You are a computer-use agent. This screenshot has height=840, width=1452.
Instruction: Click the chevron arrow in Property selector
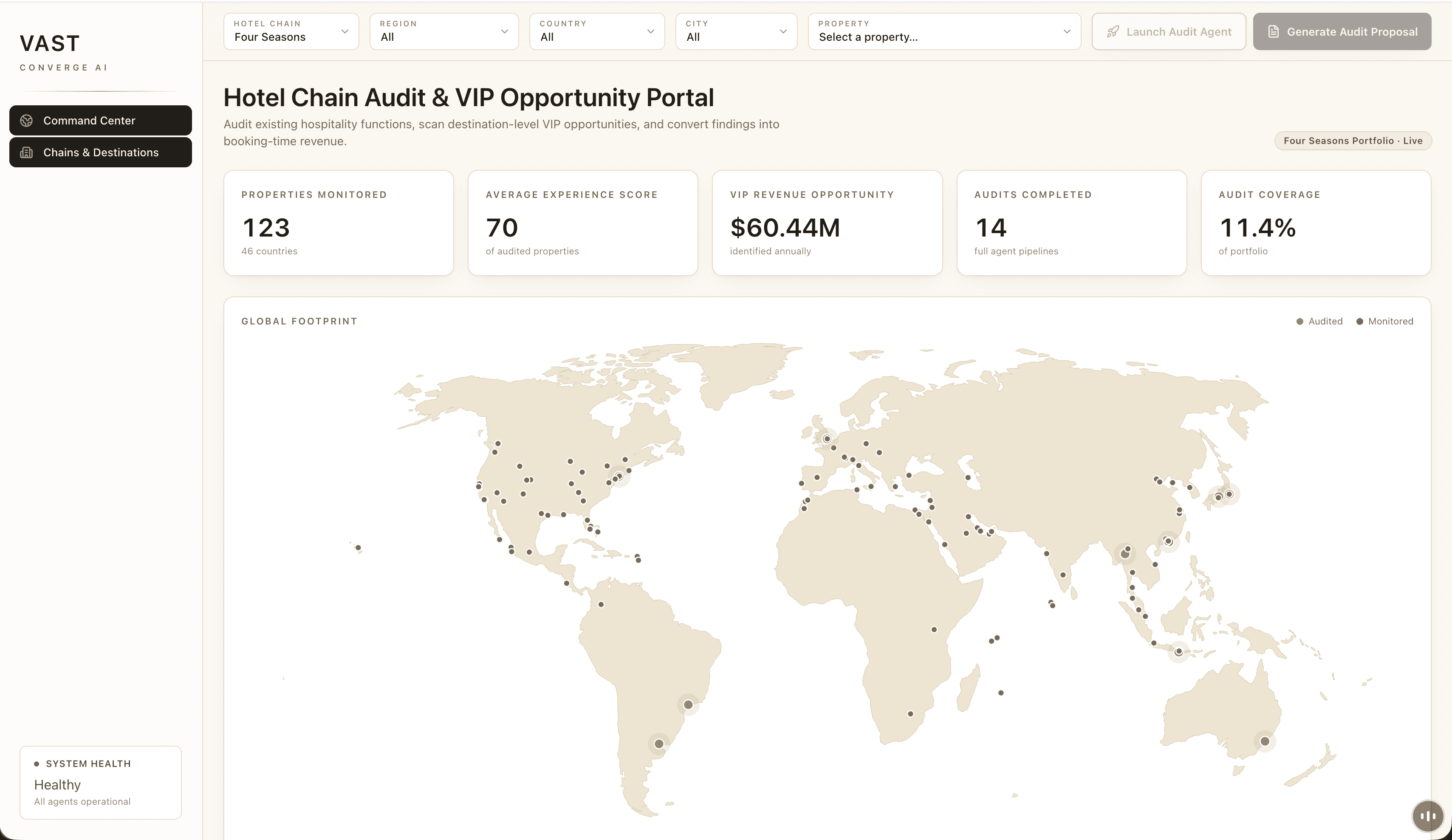1067,31
